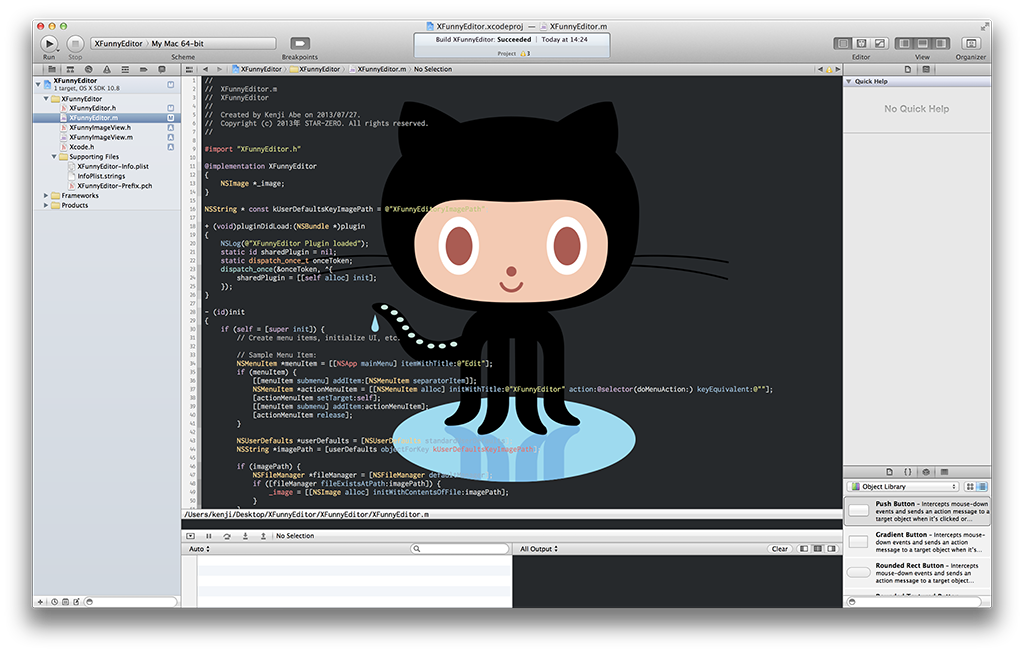Toggle the debug area visibility
This screenshot has width=1024, height=653.
click(923, 43)
